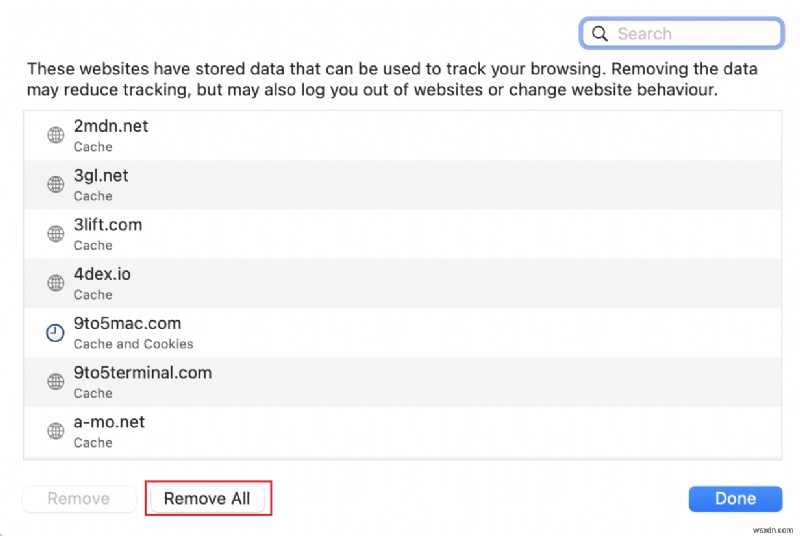
Task: Focus the Search input field
Action: pos(690,33)
